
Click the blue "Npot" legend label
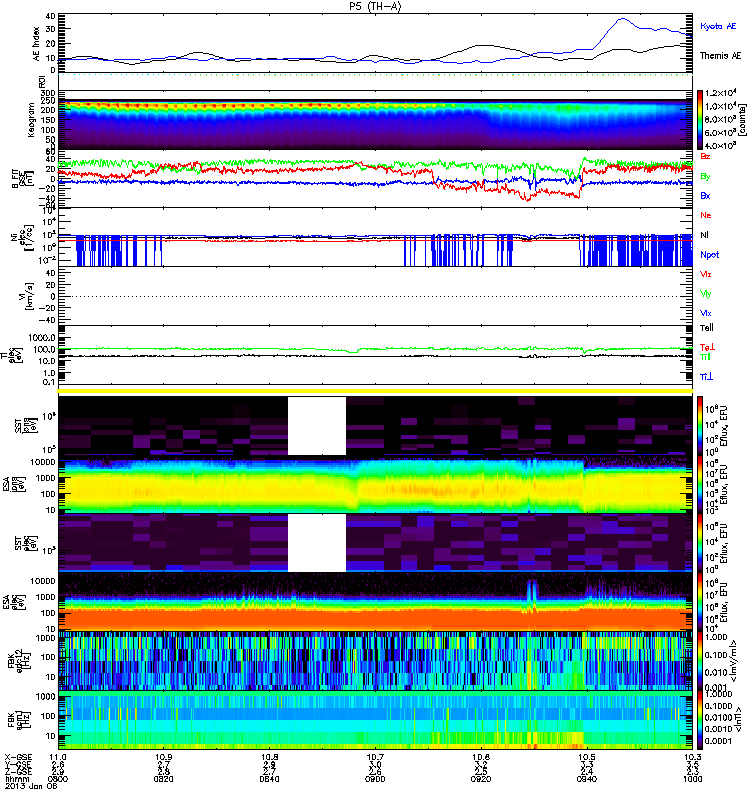(709, 255)
